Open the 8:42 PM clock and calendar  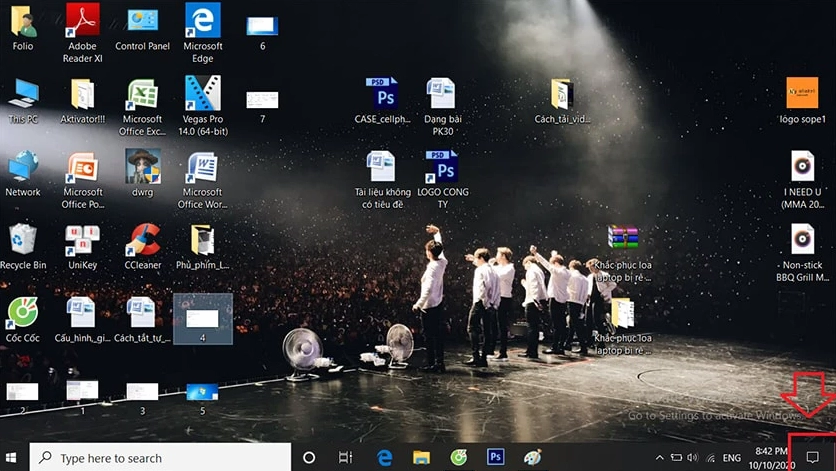771,458
